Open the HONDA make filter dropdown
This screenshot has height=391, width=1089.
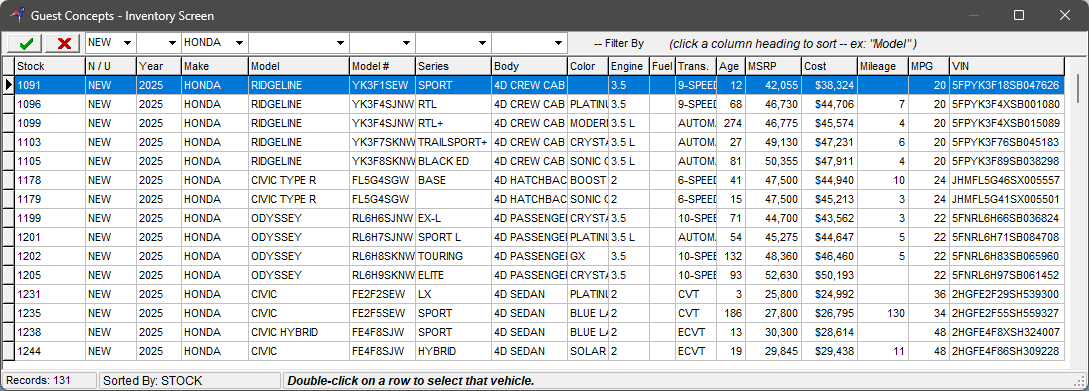coord(240,43)
